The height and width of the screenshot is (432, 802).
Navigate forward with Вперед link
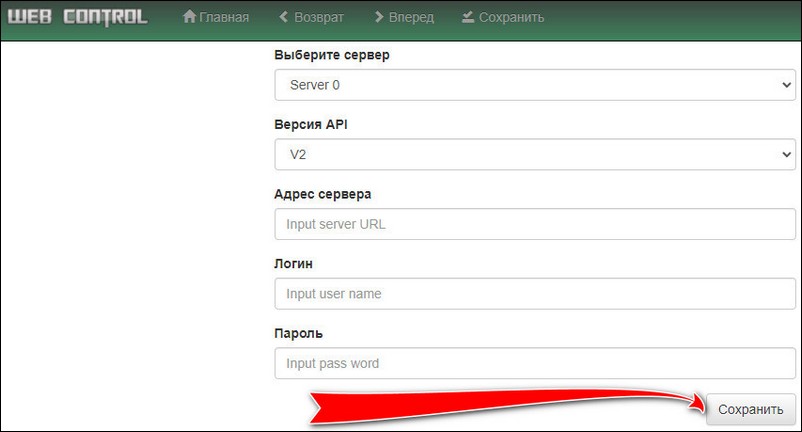(x=411, y=17)
